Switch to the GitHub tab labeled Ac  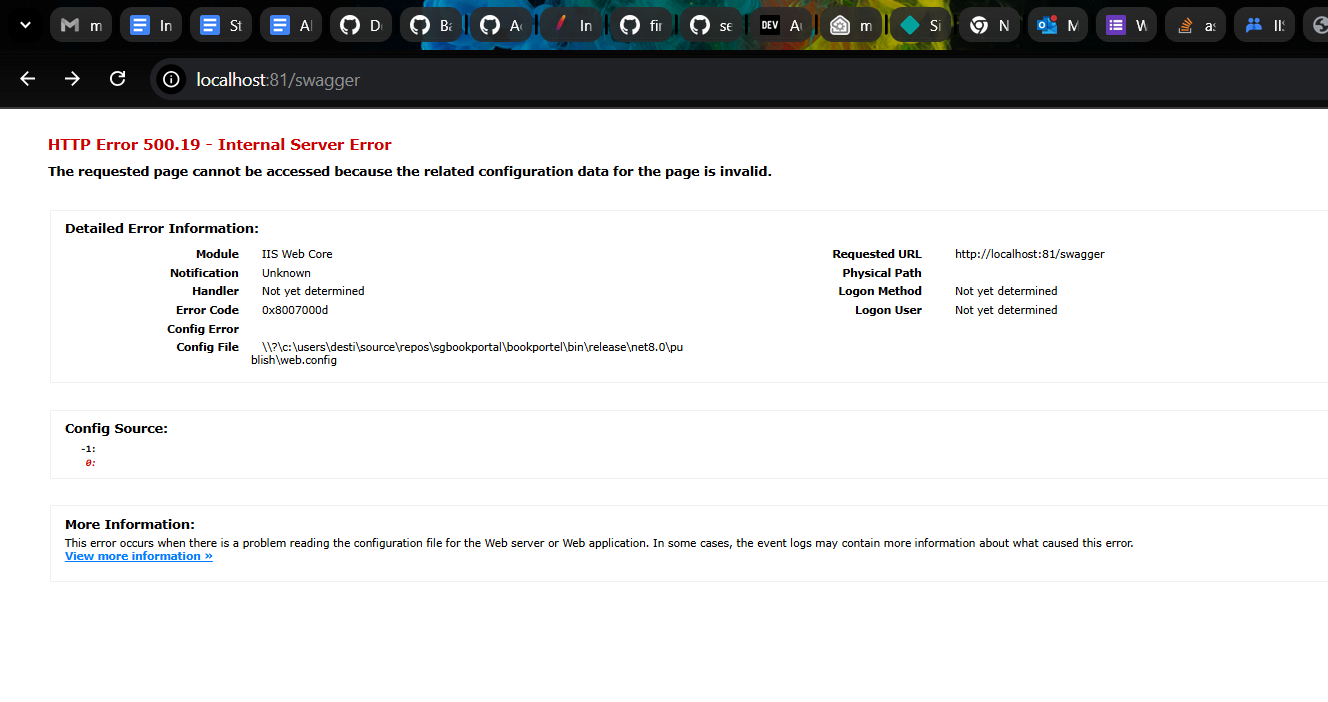tap(501, 25)
